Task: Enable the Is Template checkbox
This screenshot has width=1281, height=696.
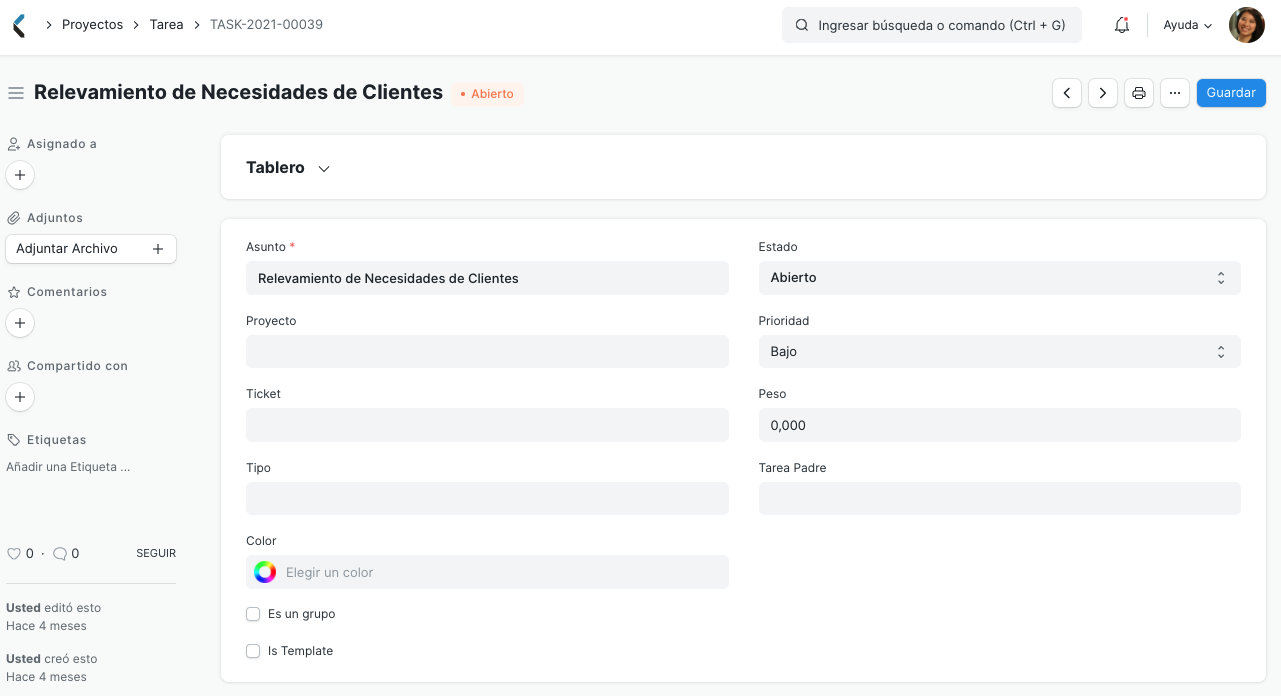Action: click(x=253, y=651)
